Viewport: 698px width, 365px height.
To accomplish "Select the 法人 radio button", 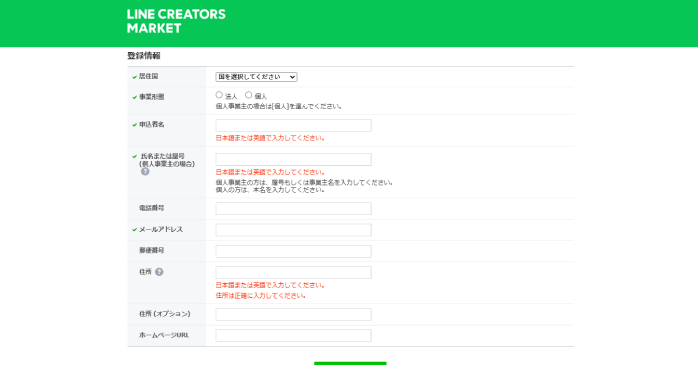I will point(219,95).
